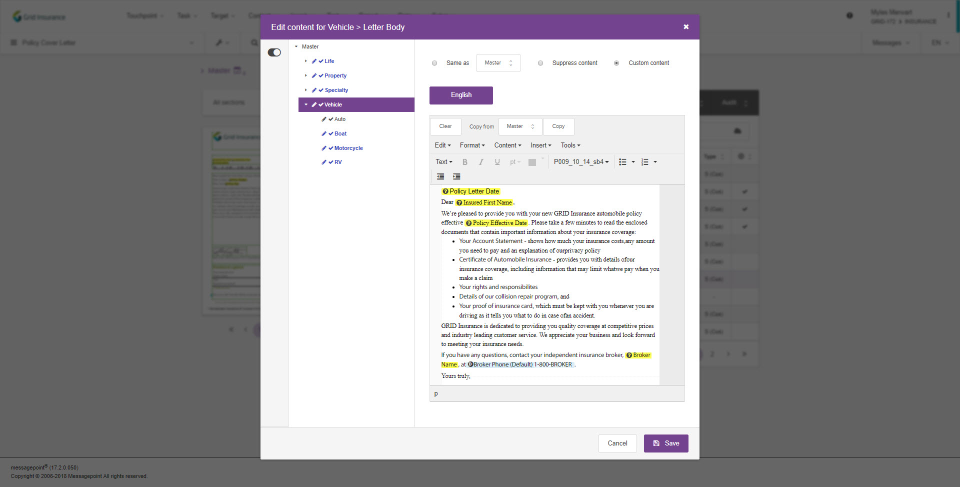Open the P009_10_14_sb4 paragraph style dropdown

581,162
